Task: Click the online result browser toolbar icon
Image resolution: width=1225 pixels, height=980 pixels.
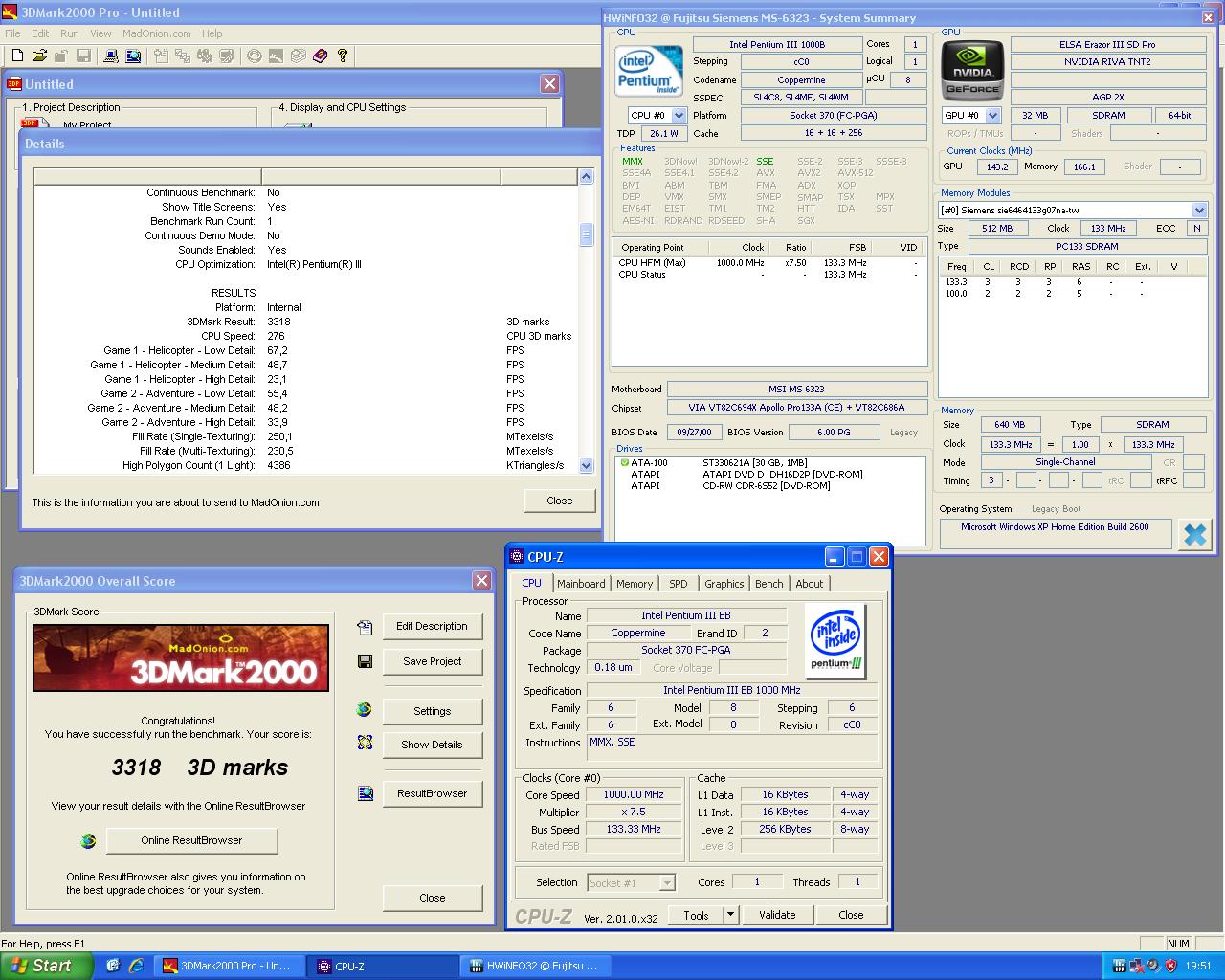Action: pyautogui.click(x=133, y=56)
